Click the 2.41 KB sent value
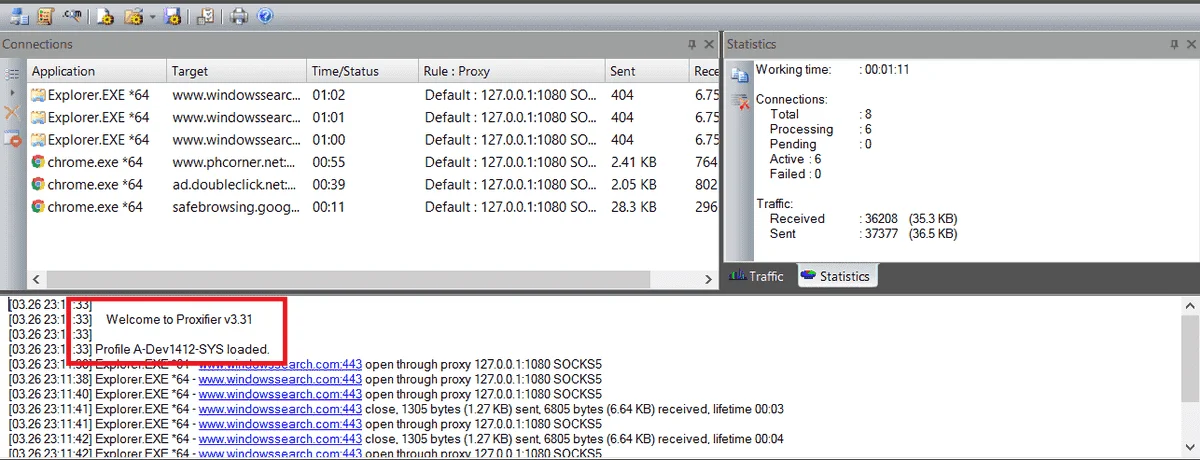This screenshot has width=1200, height=460. point(634,162)
